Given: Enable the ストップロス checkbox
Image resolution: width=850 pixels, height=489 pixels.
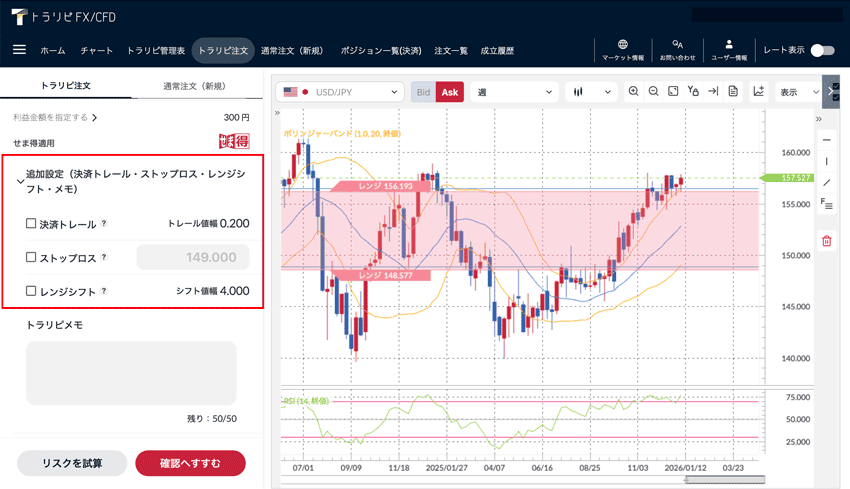Looking at the screenshot, I should point(31,257).
